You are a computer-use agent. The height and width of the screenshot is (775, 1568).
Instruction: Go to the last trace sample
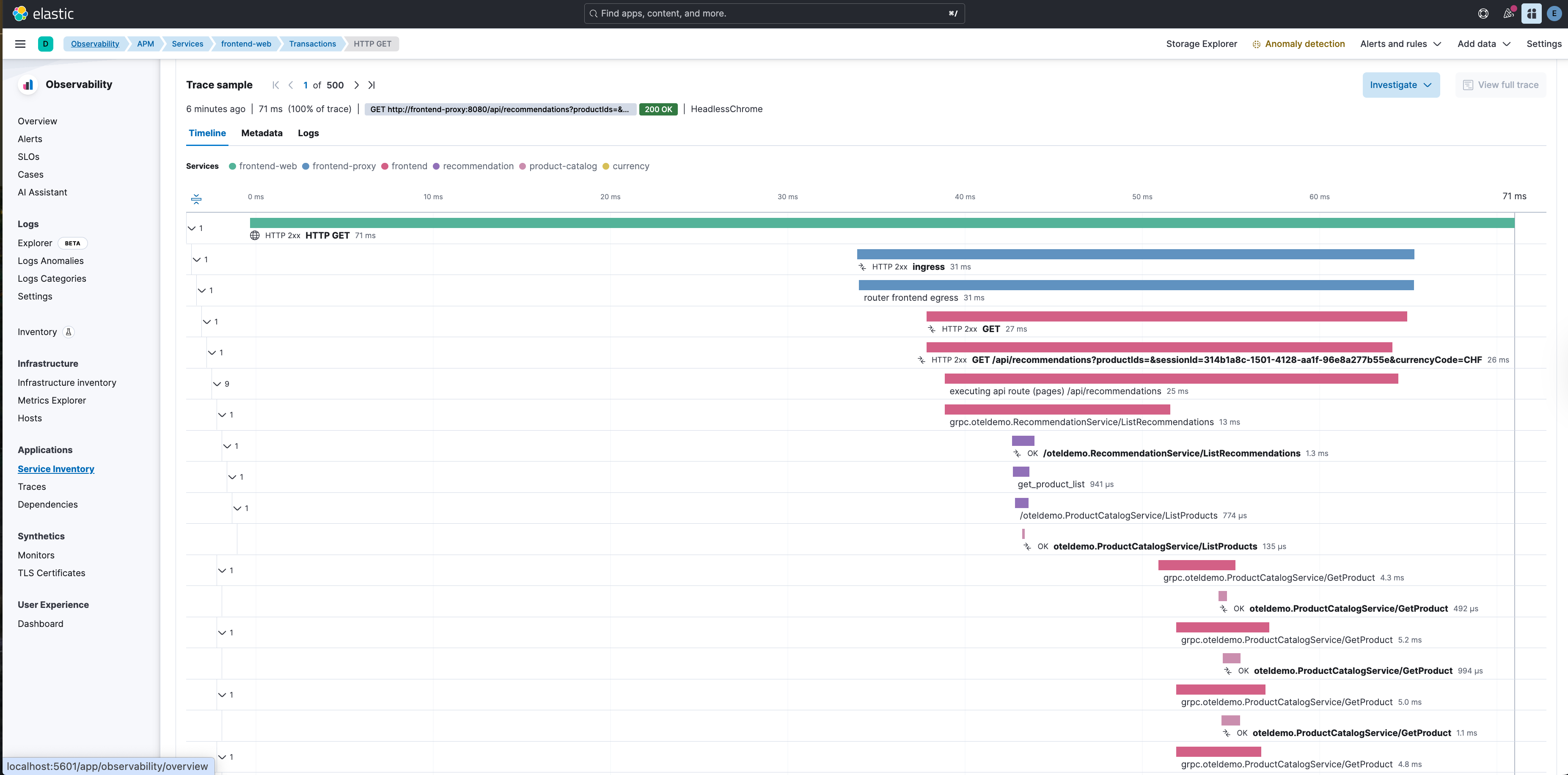[x=371, y=85]
